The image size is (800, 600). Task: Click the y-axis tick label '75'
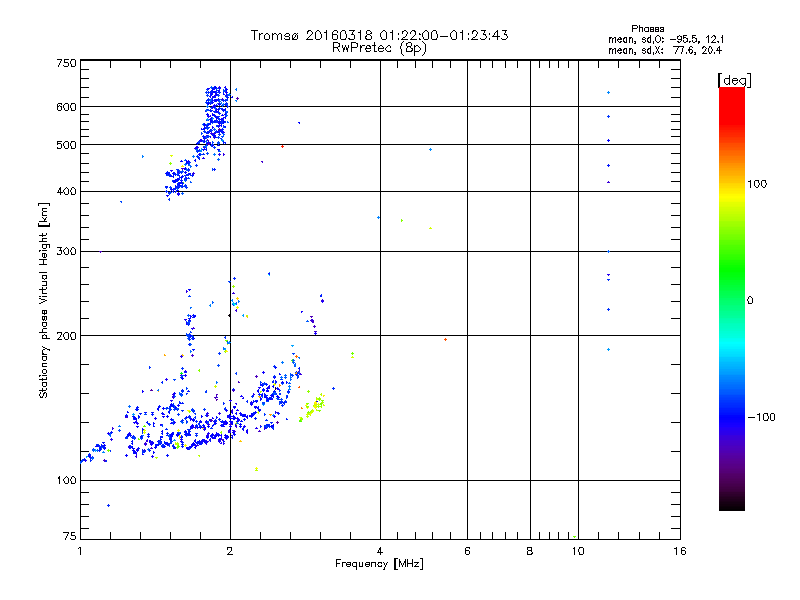[70, 536]
